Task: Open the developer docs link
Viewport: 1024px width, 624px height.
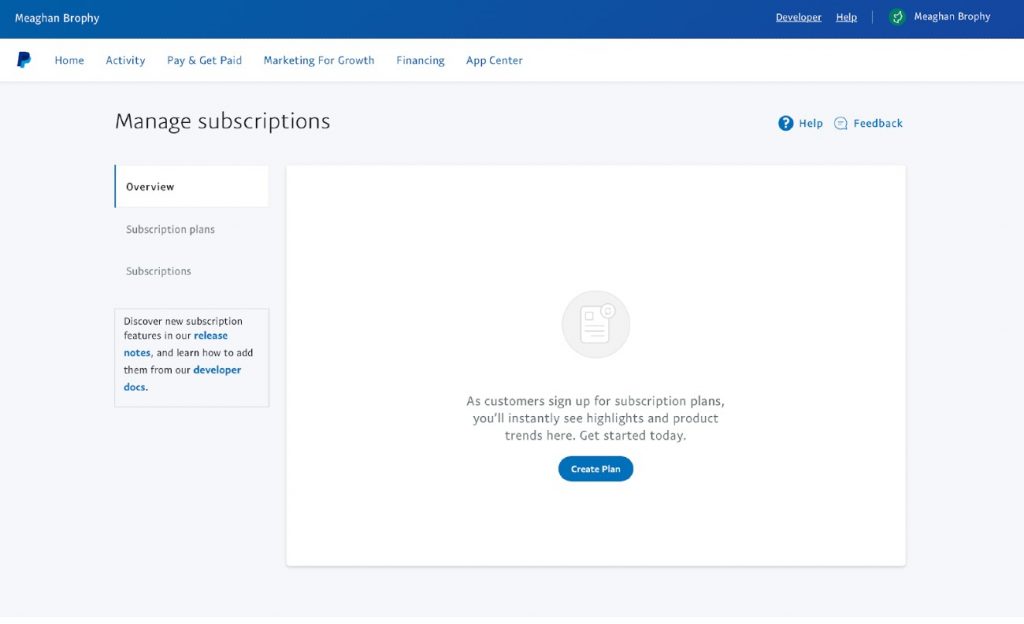Action: tap(217, 369)
